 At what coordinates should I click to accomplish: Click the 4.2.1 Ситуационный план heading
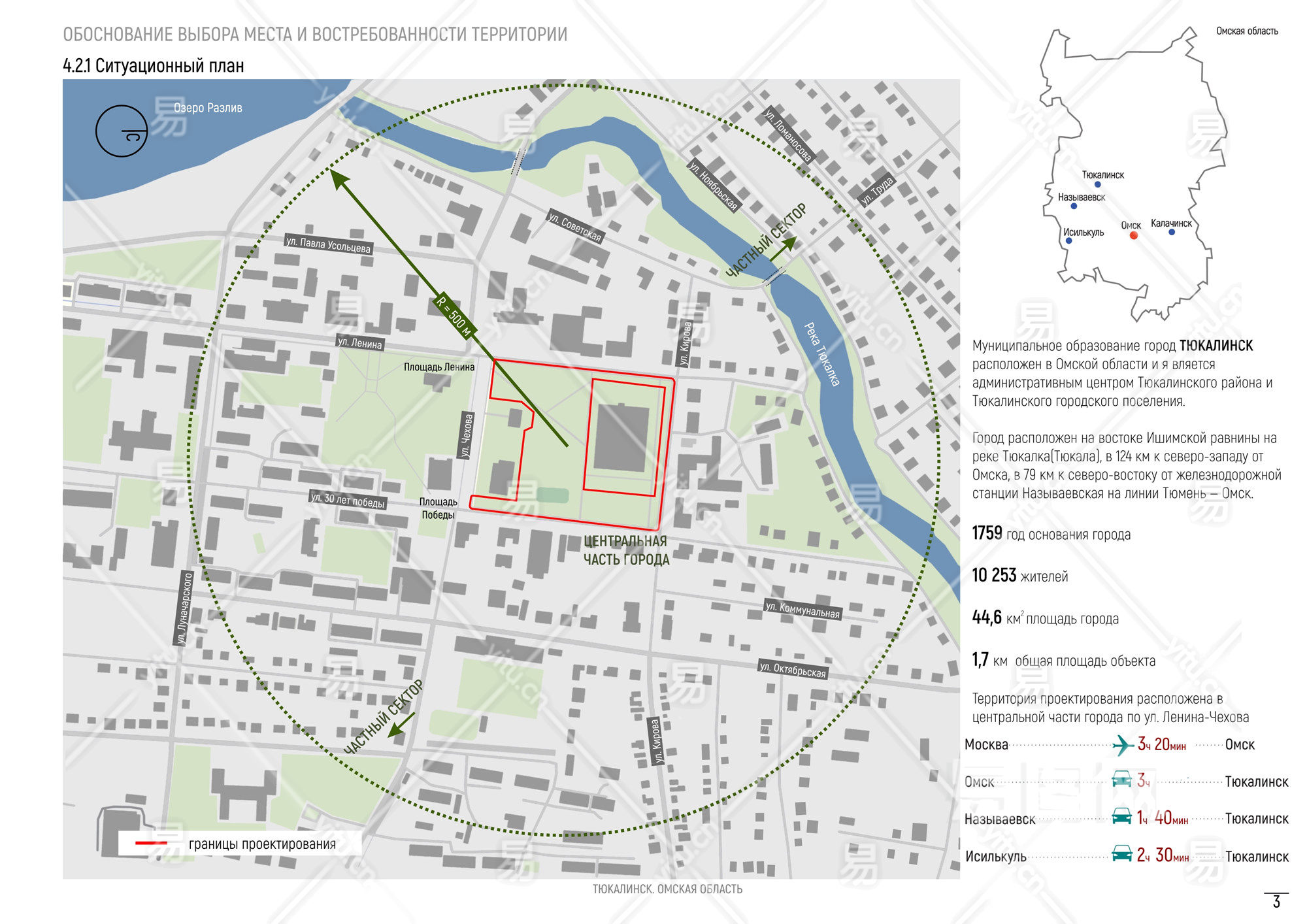tap(154, 66)
